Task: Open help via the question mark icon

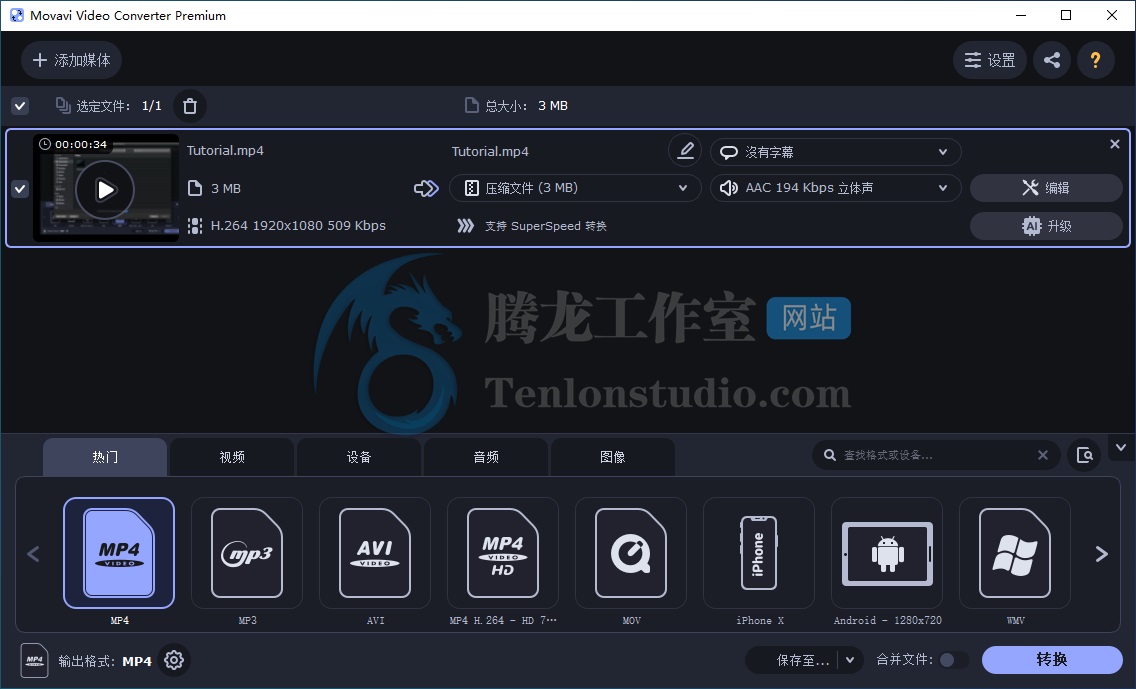Action: [1095, 60]
